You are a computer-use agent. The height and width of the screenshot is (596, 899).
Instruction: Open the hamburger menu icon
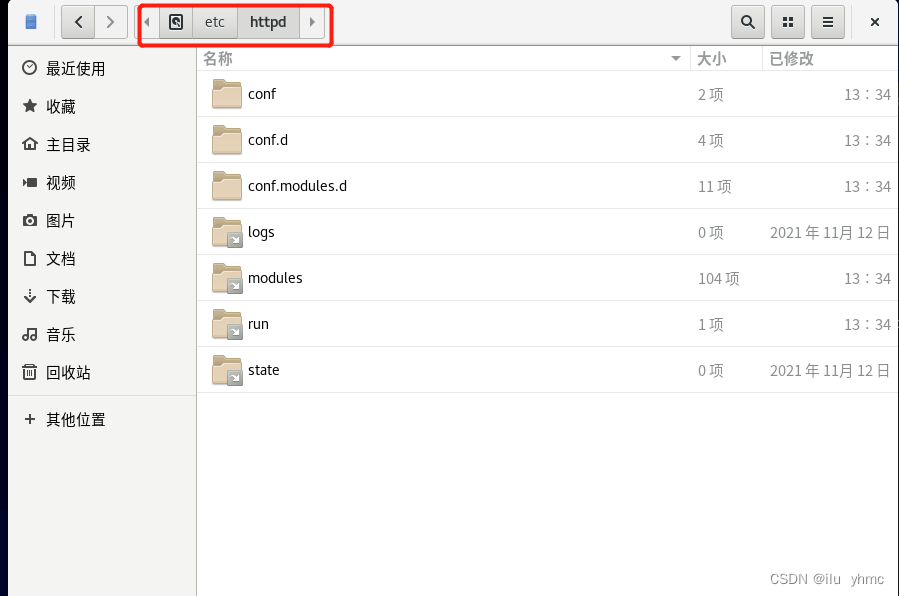point(828,21)
